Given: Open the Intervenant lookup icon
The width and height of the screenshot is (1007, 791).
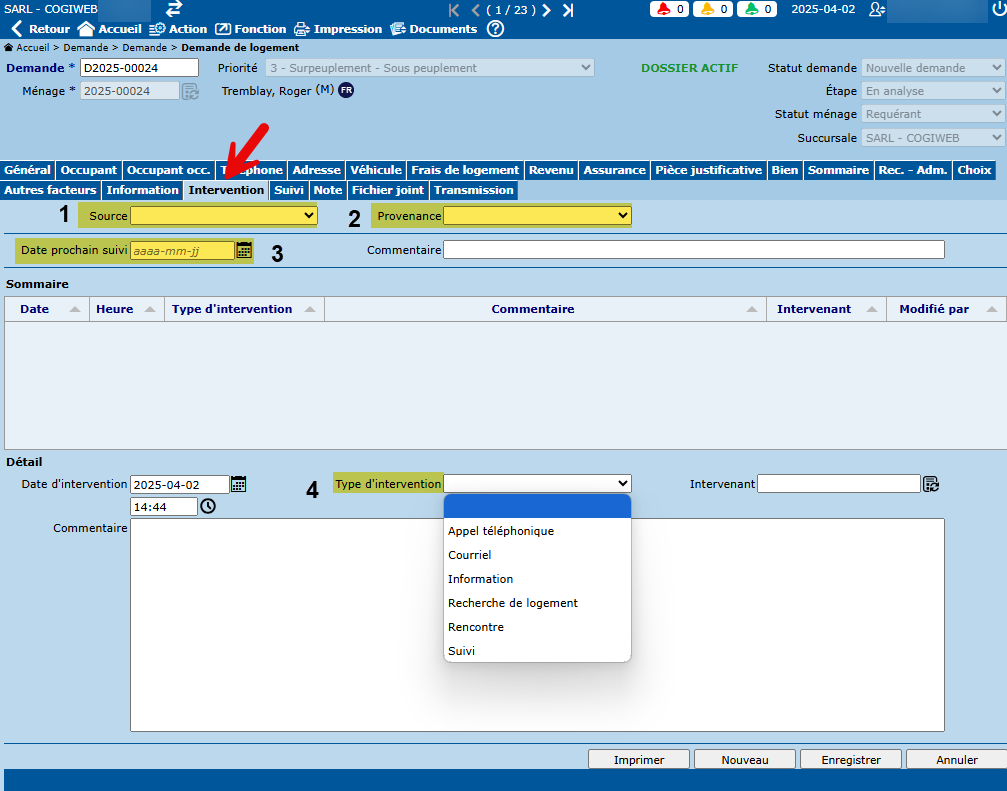Looking at the screenshot, I should [x=931, y=485].
